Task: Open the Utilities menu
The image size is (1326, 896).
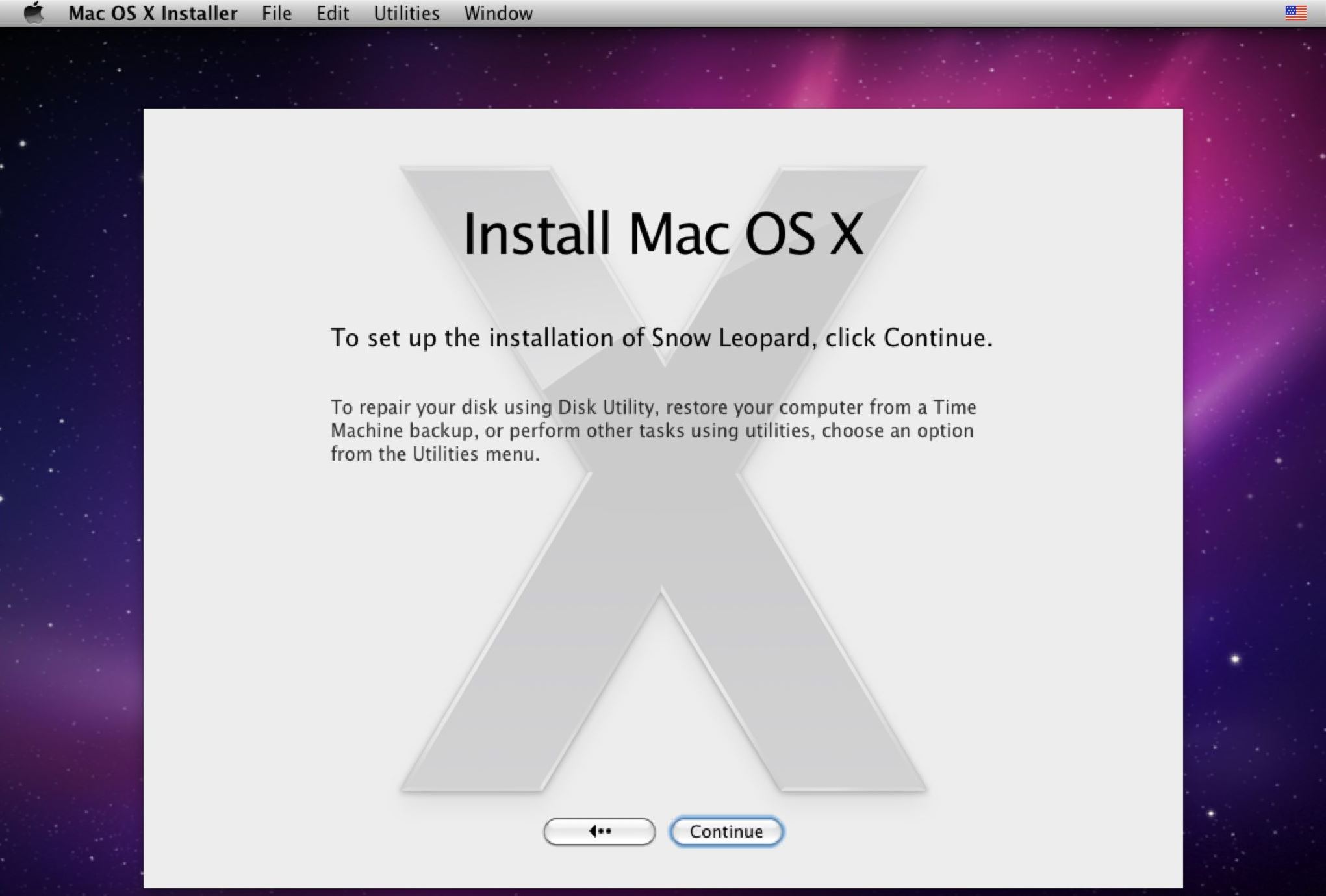Action: pos(406,13)
